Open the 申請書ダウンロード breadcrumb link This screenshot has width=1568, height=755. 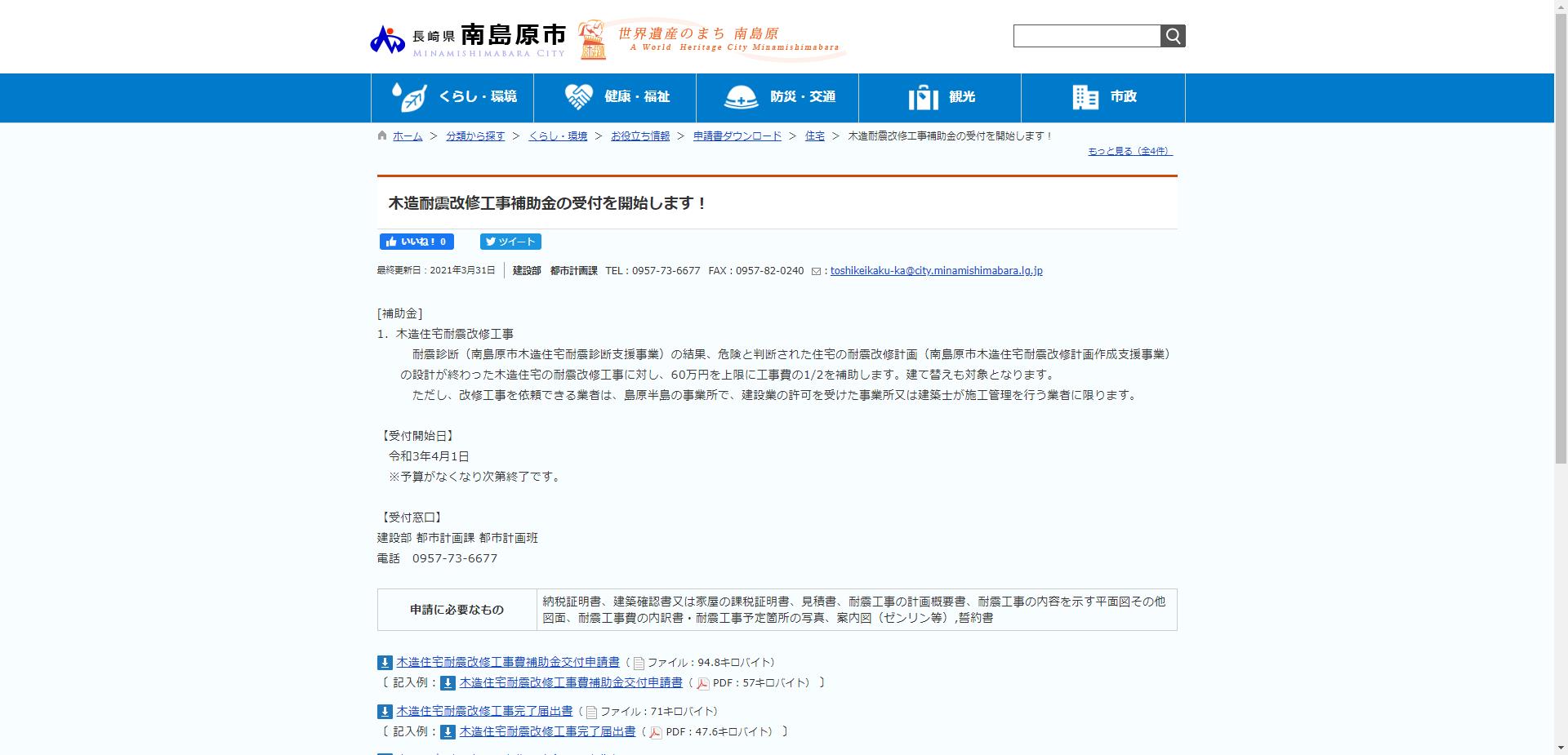[x=736, y=136]
